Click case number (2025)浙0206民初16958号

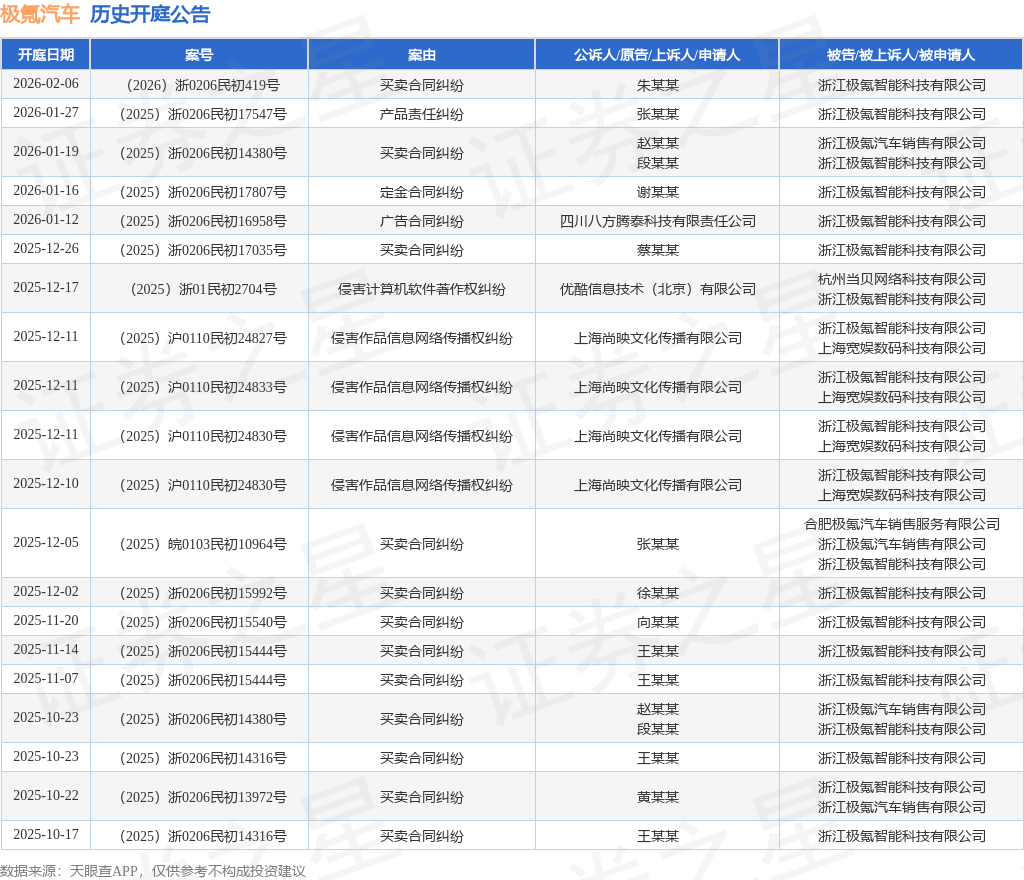[x=199, y=221]
